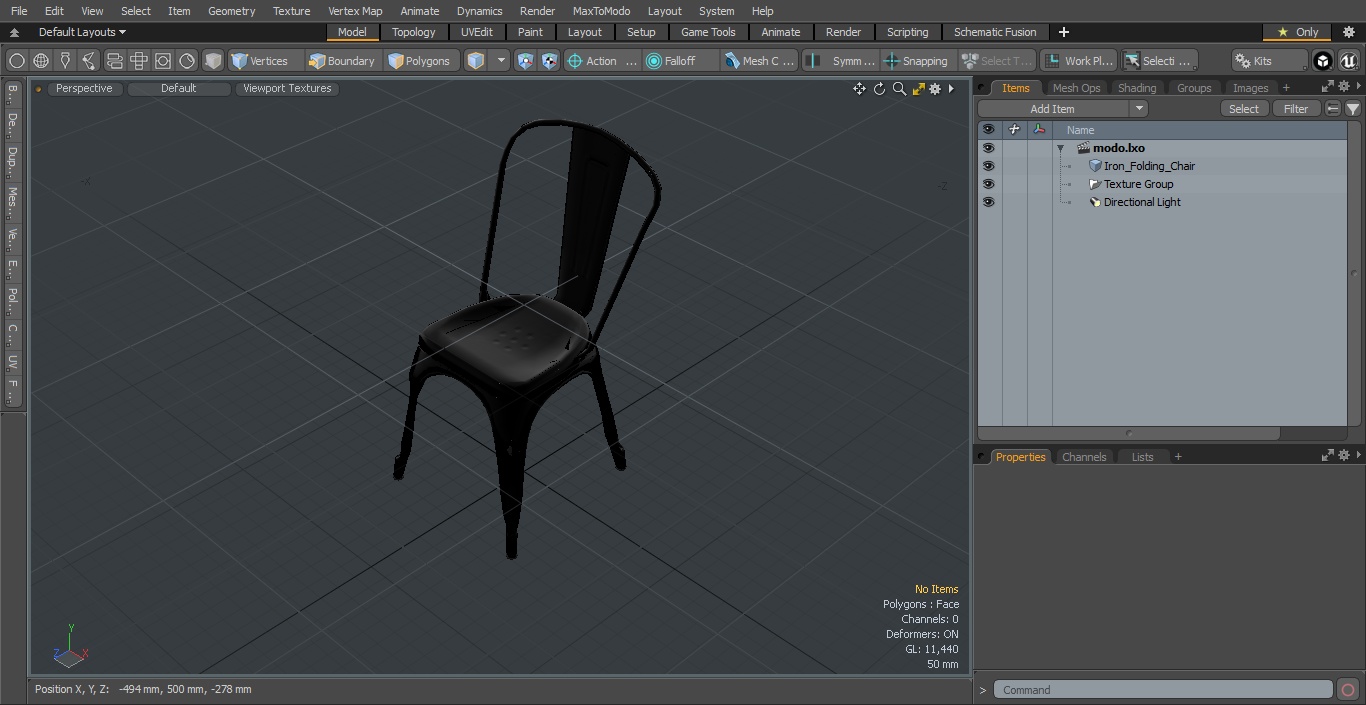
Task: Expand viewport options arrow
Action: pyautogui.click(x=951, y=89)
